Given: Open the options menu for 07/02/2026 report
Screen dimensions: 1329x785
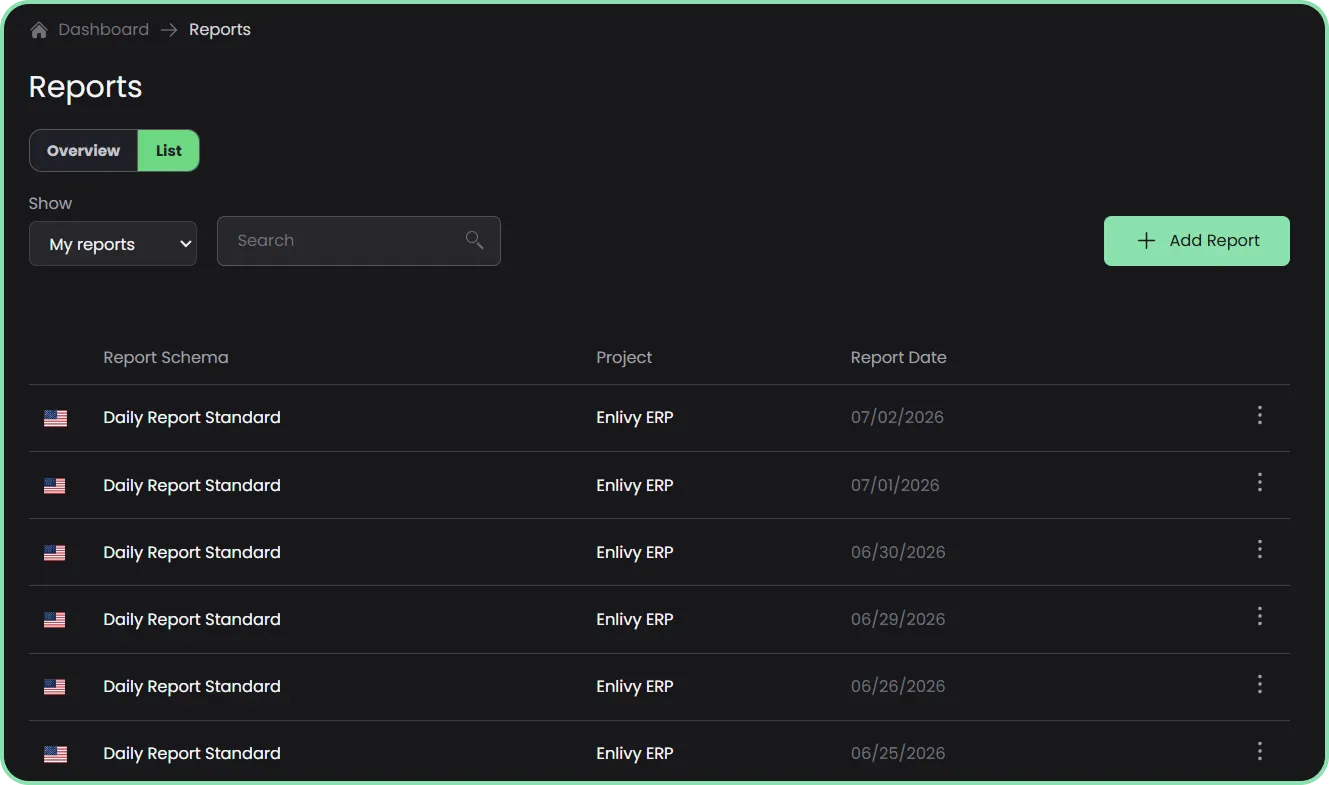Looking at the screenshot, I should click(1260, 415).
